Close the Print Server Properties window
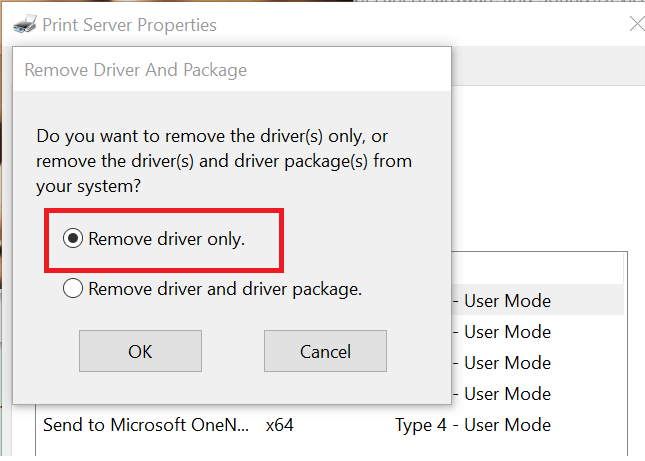Image resolution: width=645 pixels, height=461 pixels. pyautogui.click(x=636, y=24)
